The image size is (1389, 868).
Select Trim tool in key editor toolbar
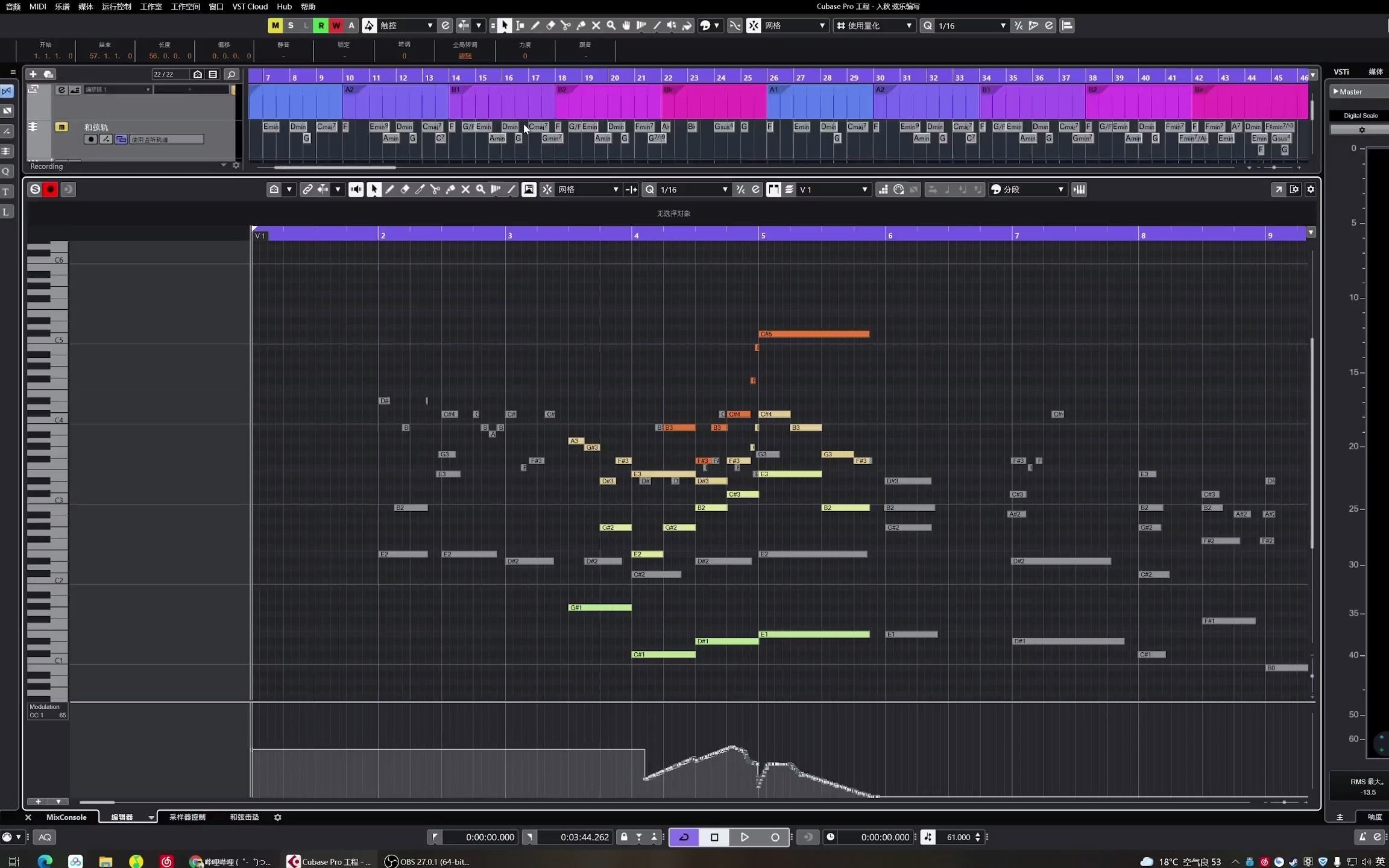click(420, 189)
